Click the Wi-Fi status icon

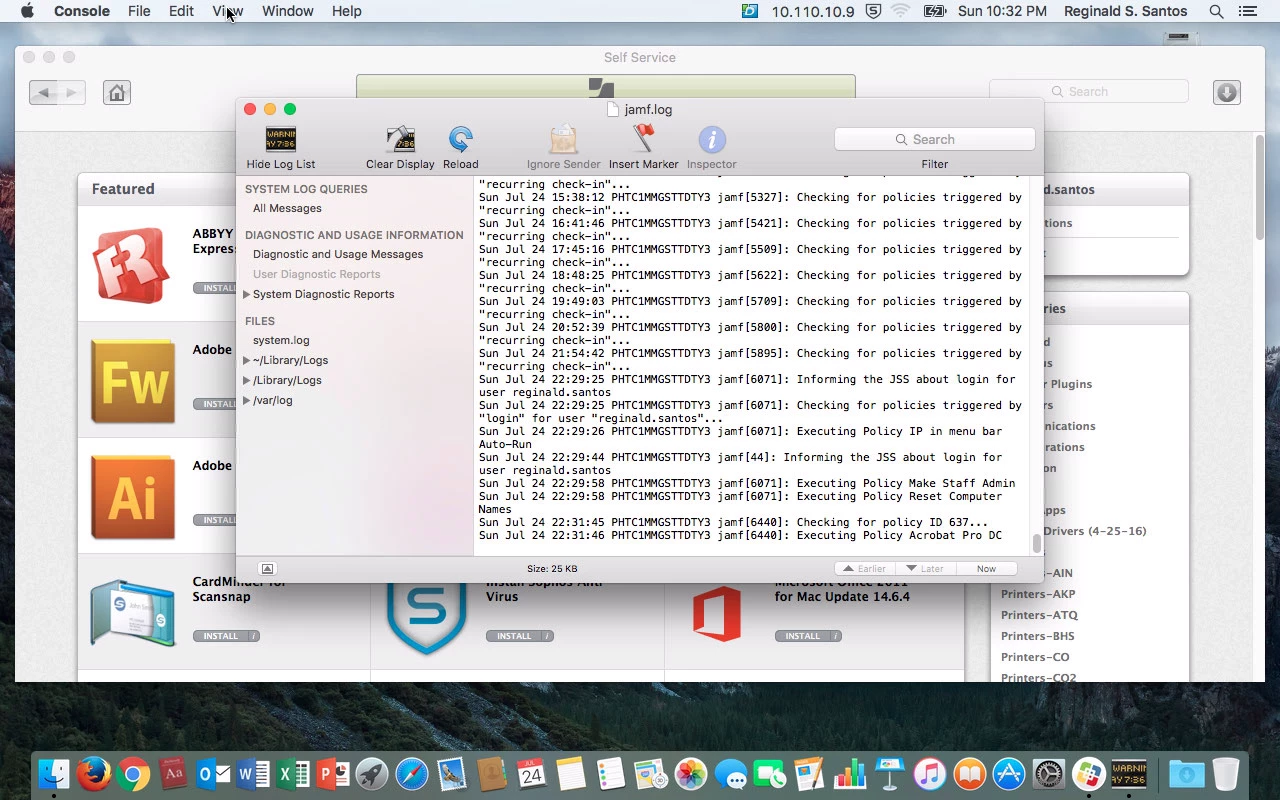pyautogui.click(x=900, y=11)
